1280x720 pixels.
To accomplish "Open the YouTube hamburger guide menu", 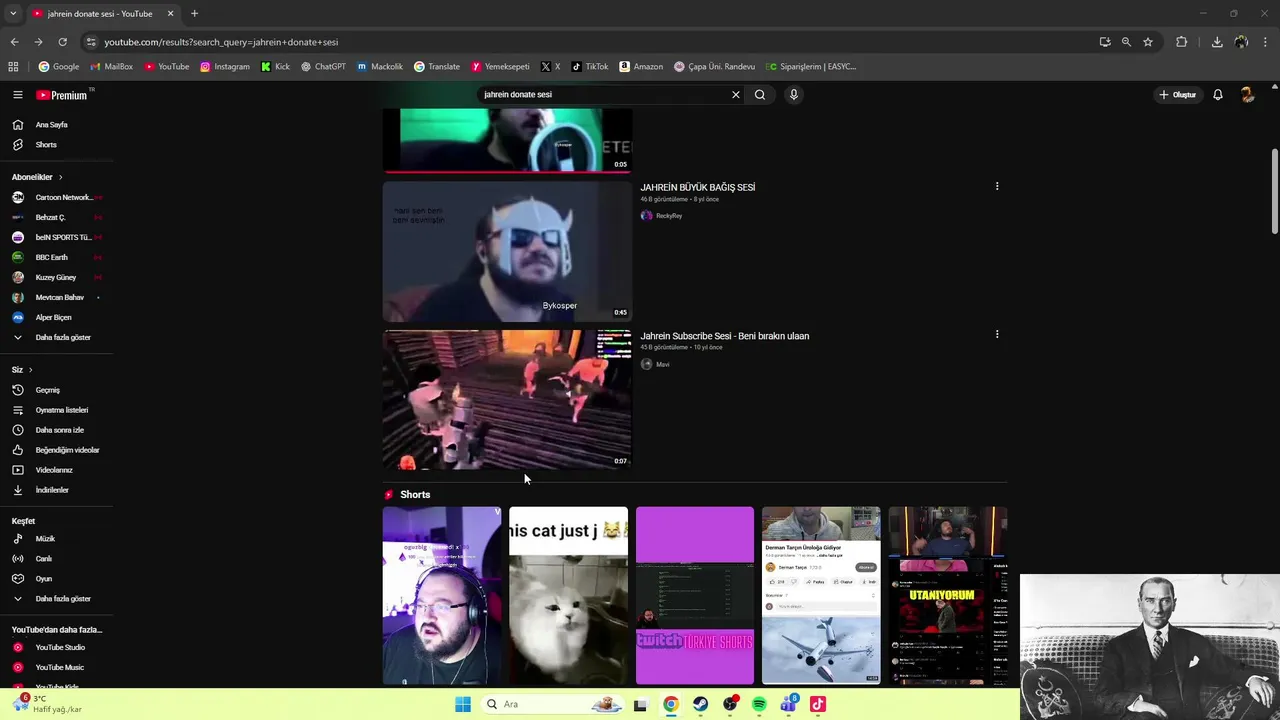I will point(17,95).
